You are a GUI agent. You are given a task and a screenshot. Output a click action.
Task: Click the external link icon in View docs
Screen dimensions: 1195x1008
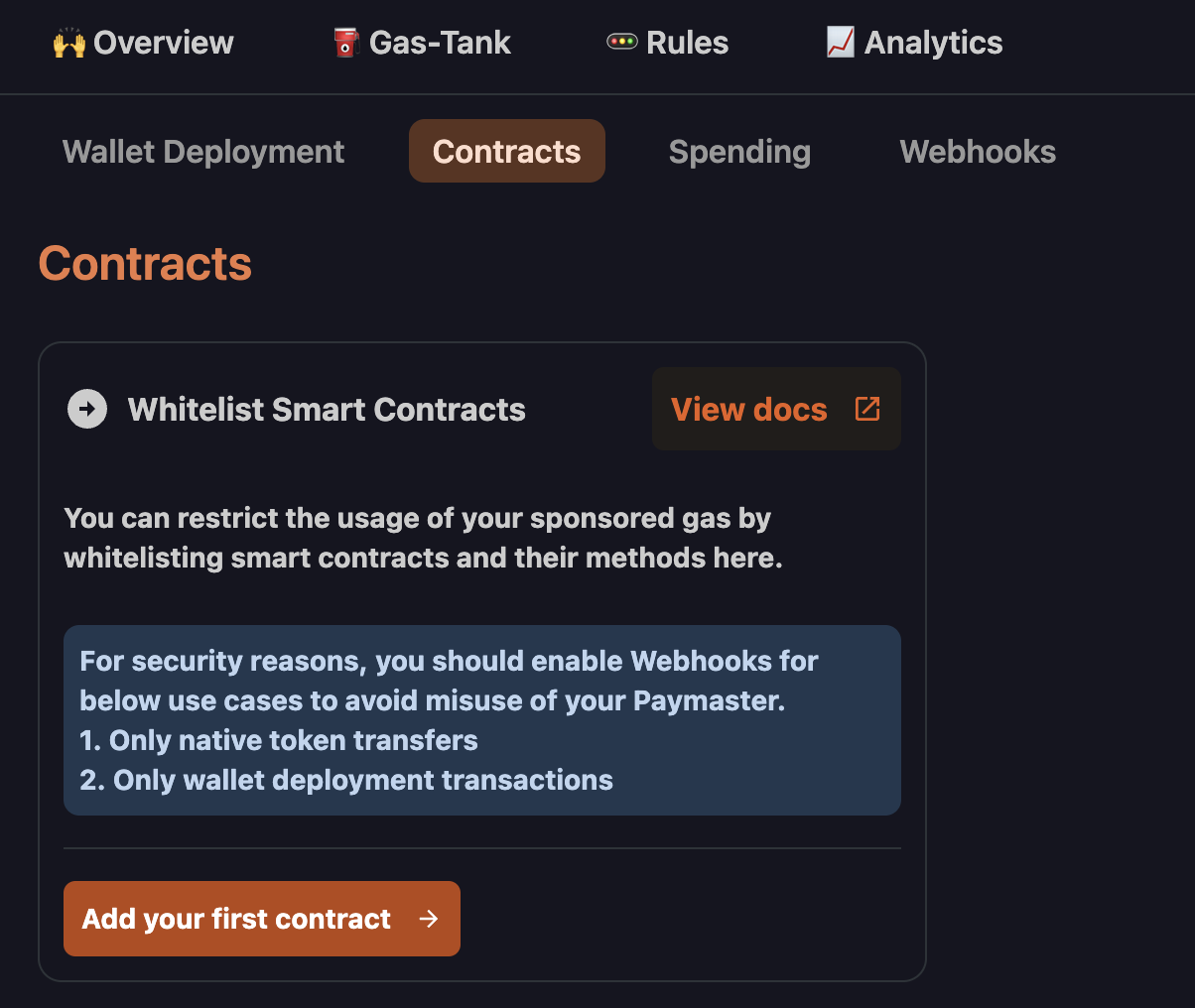click(867, 409)
